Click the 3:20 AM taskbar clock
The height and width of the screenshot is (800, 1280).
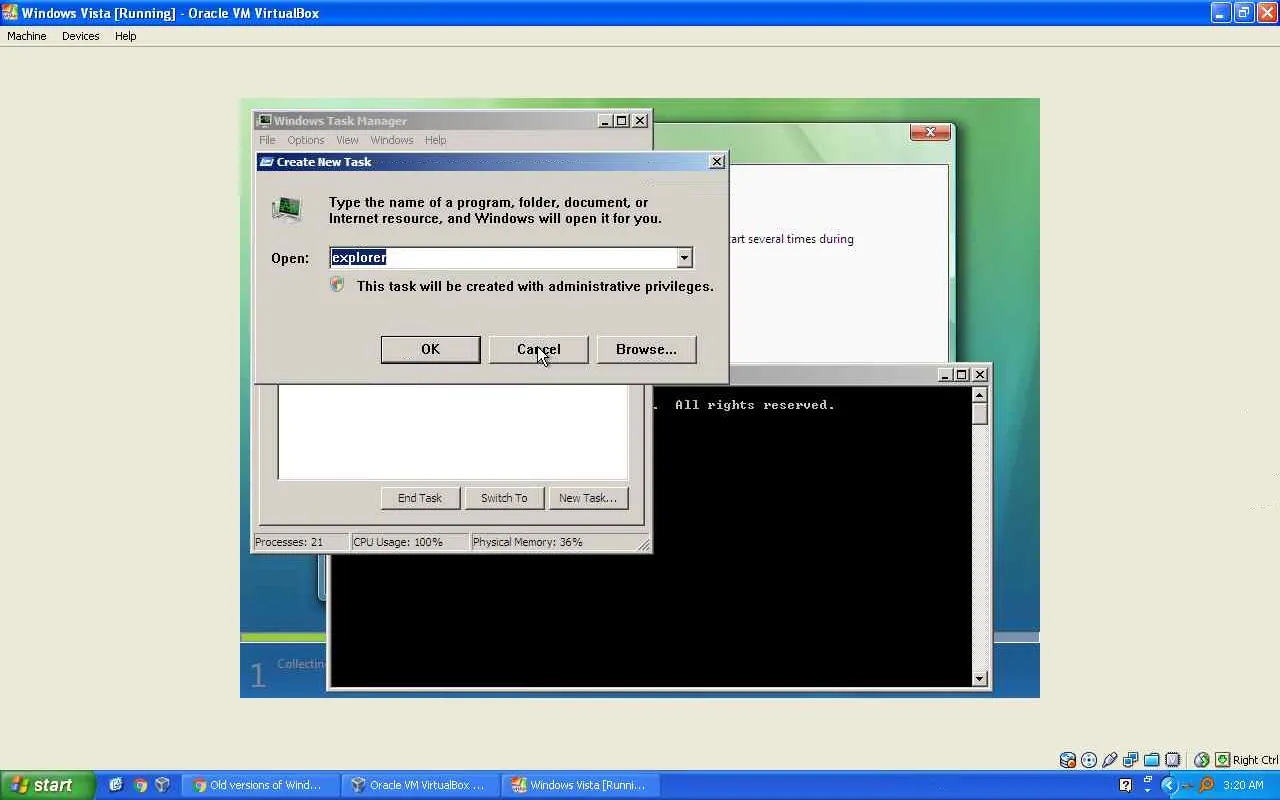[1243, 785]
